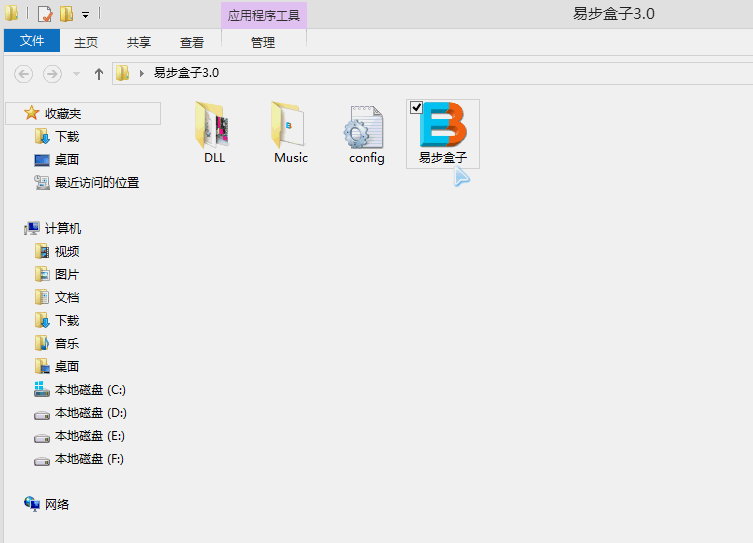Click the 本地磁盘 (D:) drive icon

(x=42, y=415)
